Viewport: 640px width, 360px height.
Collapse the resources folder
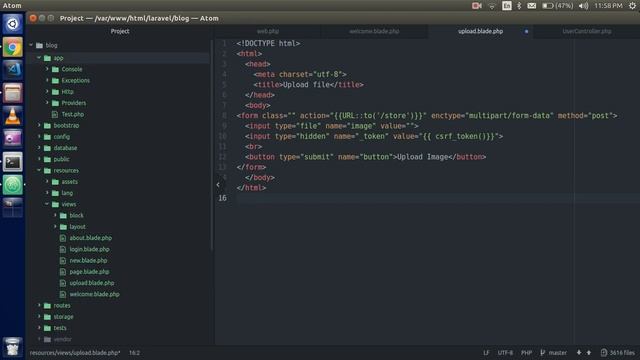[x=39, y=170]
